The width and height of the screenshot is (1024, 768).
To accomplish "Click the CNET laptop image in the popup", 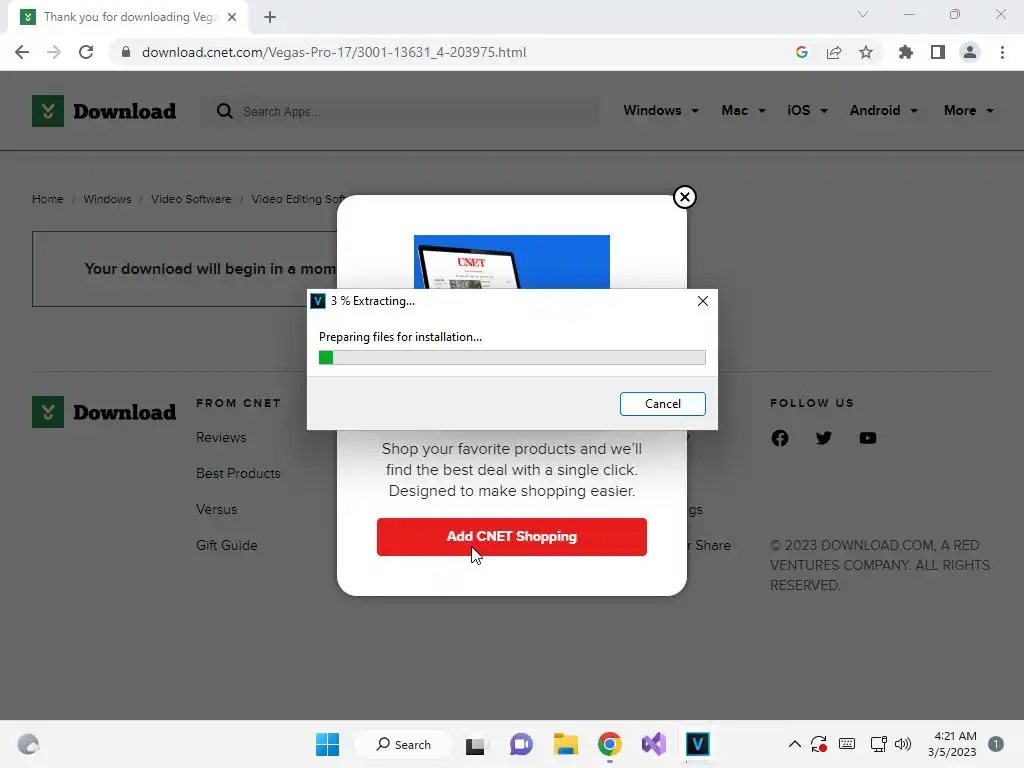I will [x=511, y=262].
